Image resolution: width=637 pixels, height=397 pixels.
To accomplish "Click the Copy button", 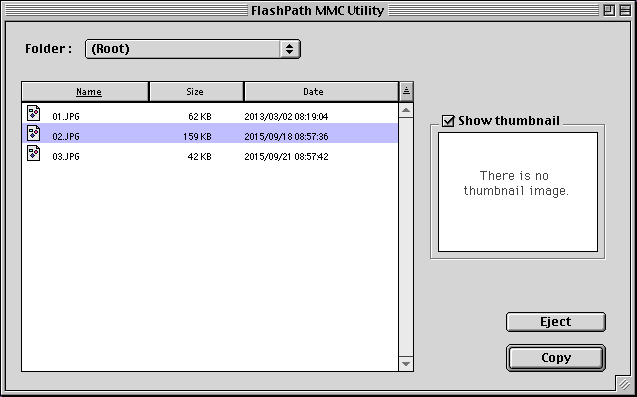I will point(556,358).
